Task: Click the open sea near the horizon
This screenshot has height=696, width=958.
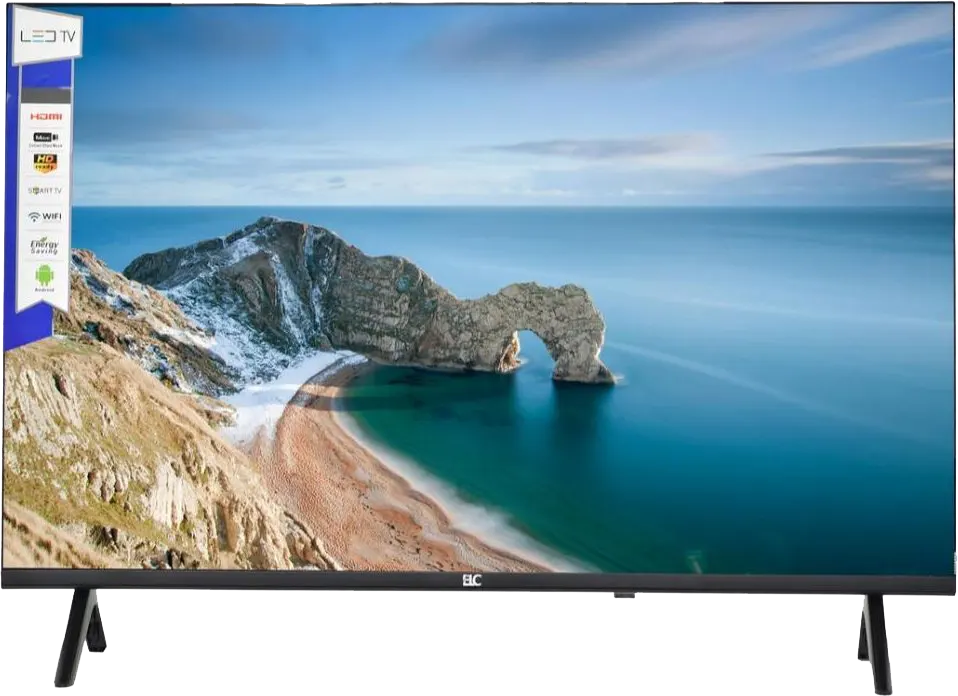Action: pos(750,240)
